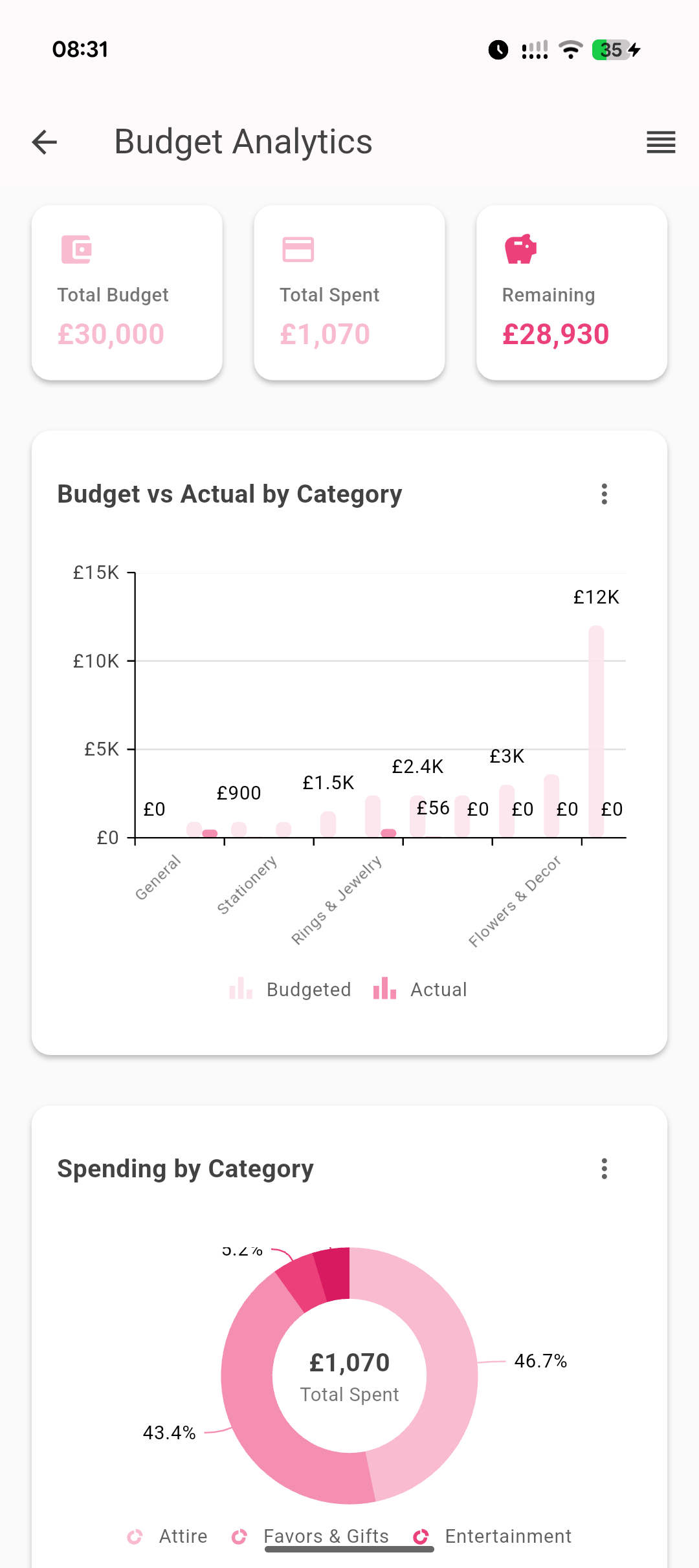Open the Total Spent £1,070 card

coord(349,293)
